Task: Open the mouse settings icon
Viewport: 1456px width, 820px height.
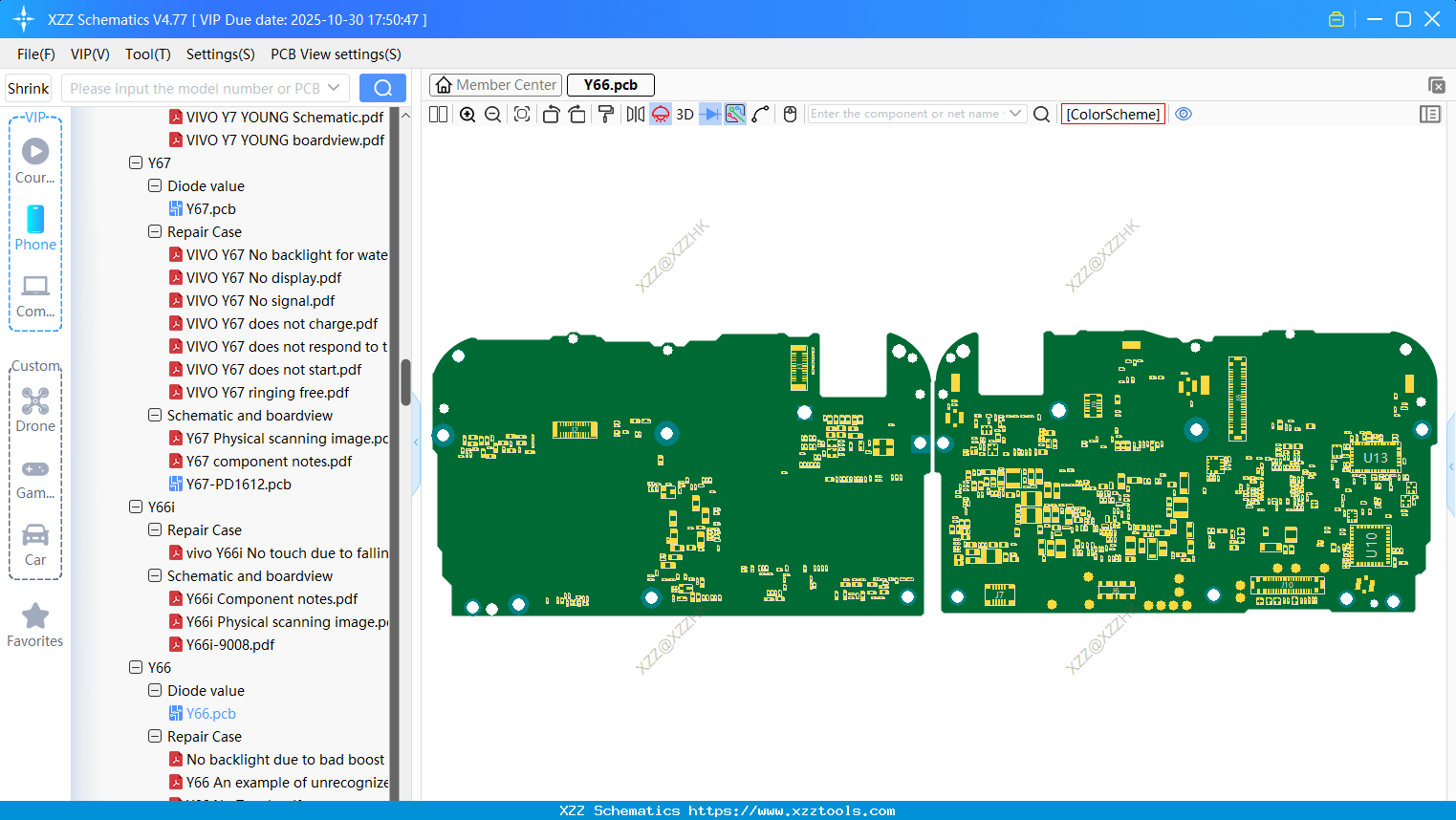Action: click(x=790, y=115)
